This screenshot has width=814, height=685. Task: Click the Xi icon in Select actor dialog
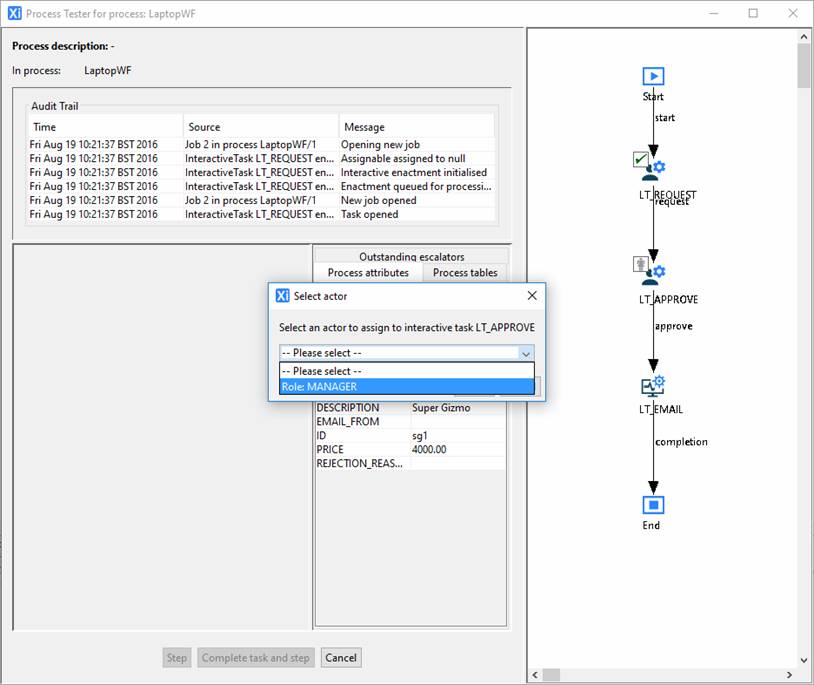[x=282, y=296]
